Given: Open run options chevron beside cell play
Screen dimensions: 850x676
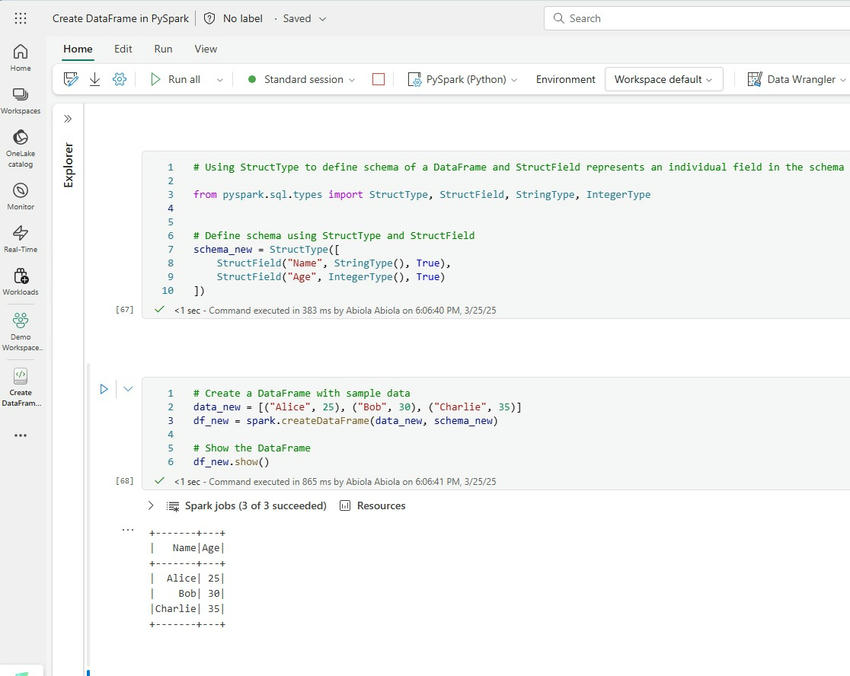Looking at the screenshot, I should (x=128, y=389).
